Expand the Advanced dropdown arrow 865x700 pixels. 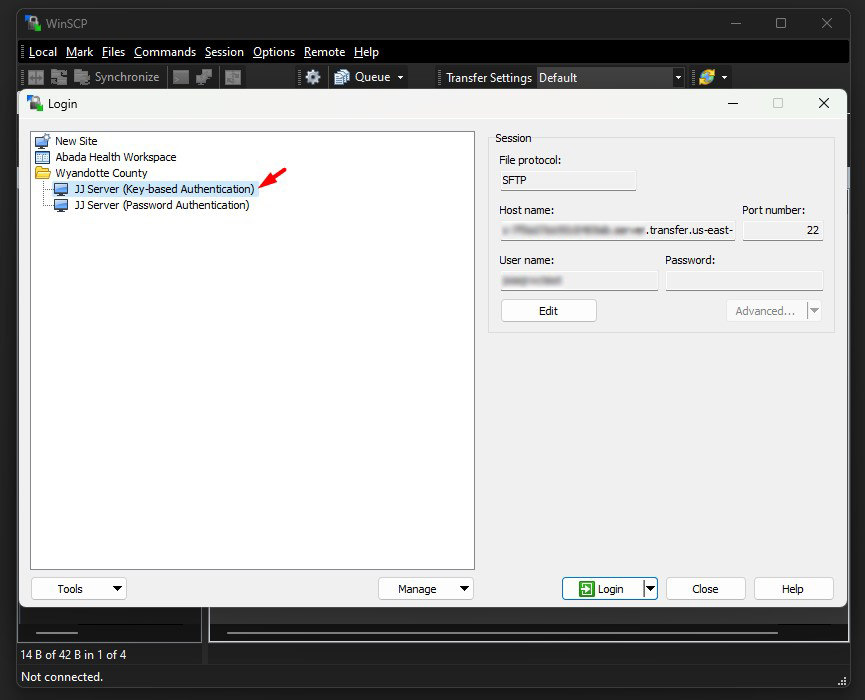pos(814,311)
